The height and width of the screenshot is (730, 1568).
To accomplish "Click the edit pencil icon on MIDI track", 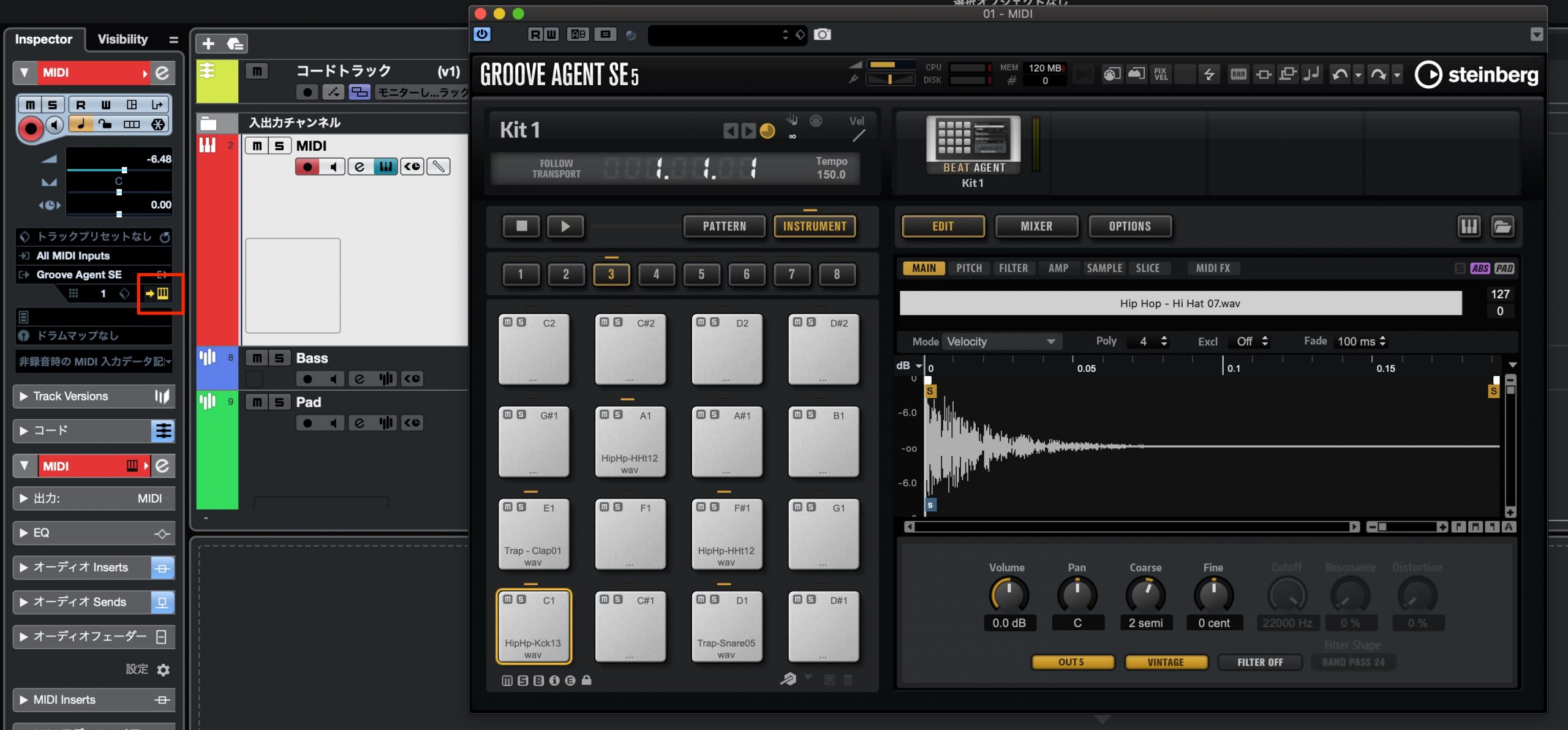I will pos(439,167).
